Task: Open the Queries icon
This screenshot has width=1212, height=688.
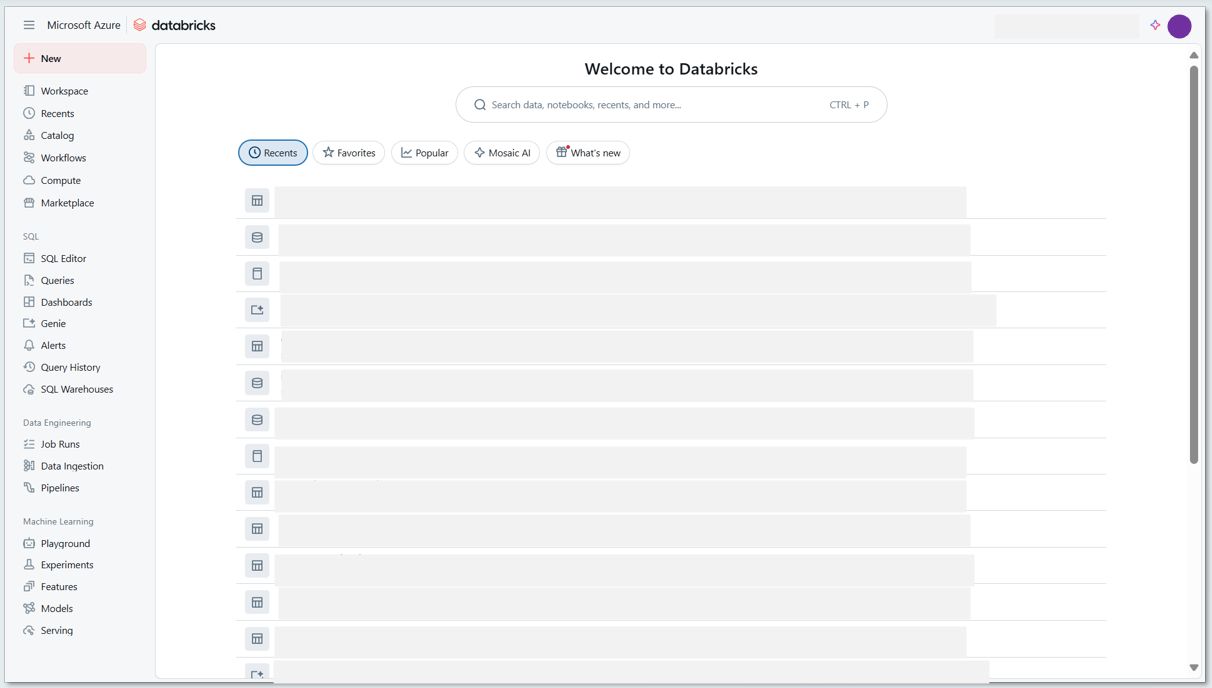Action: [x=29, y=280]
